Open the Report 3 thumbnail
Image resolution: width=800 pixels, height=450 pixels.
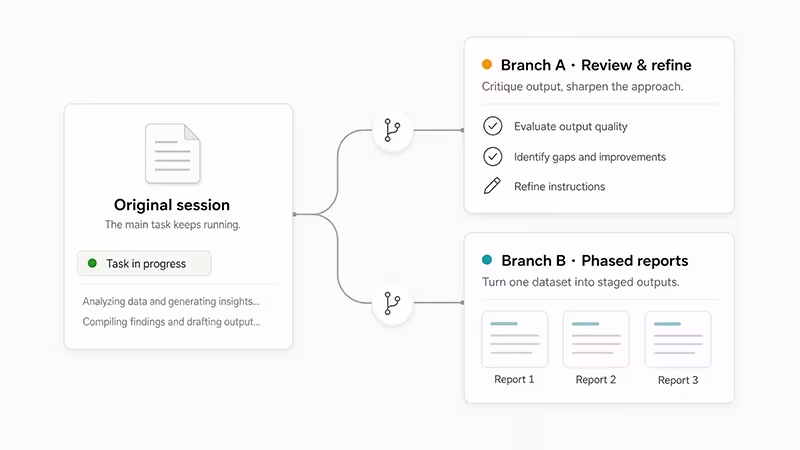[678, 339]
